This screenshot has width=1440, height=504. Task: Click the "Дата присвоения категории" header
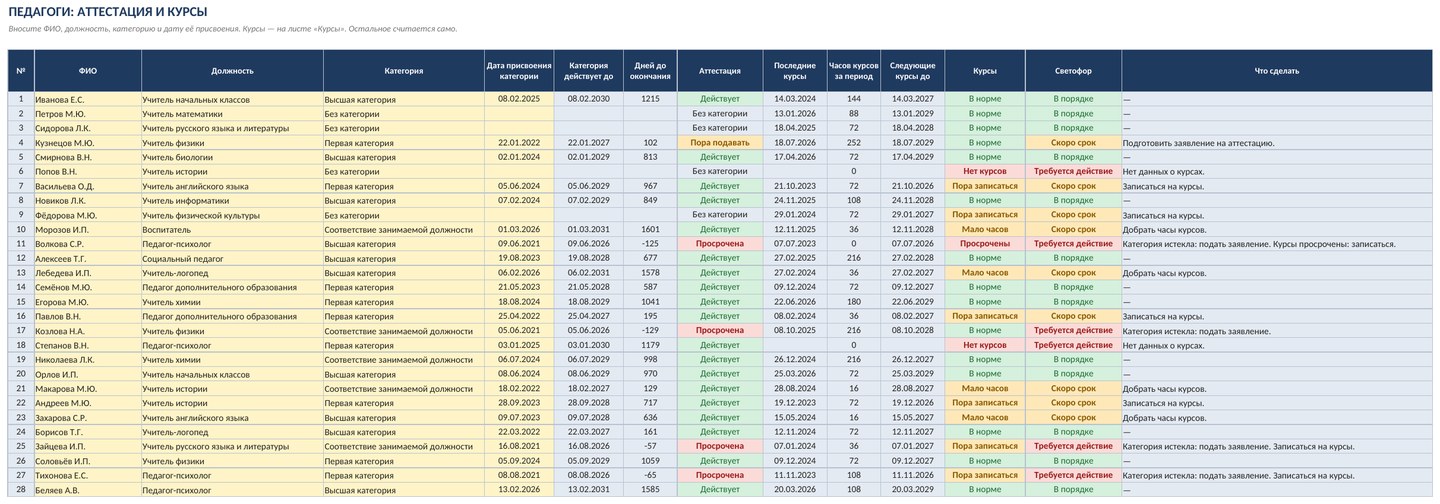point(519,71)
